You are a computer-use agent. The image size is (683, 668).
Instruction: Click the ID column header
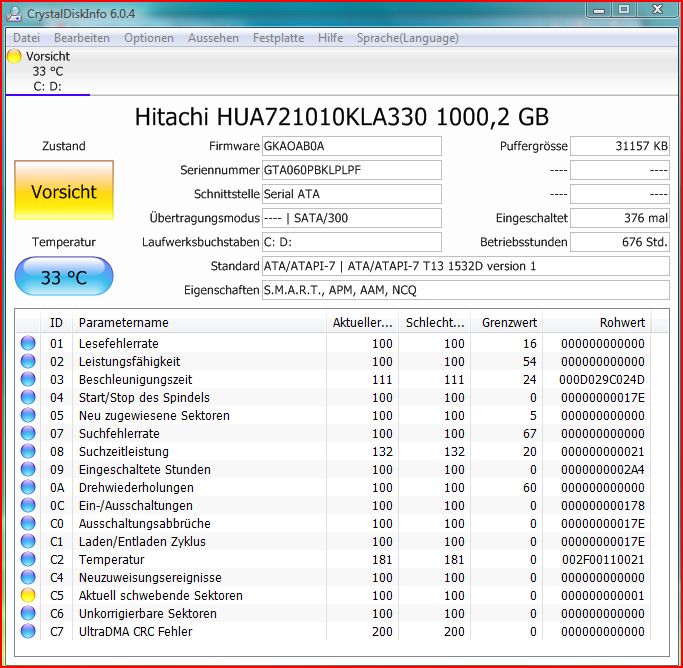click(56, 323)
